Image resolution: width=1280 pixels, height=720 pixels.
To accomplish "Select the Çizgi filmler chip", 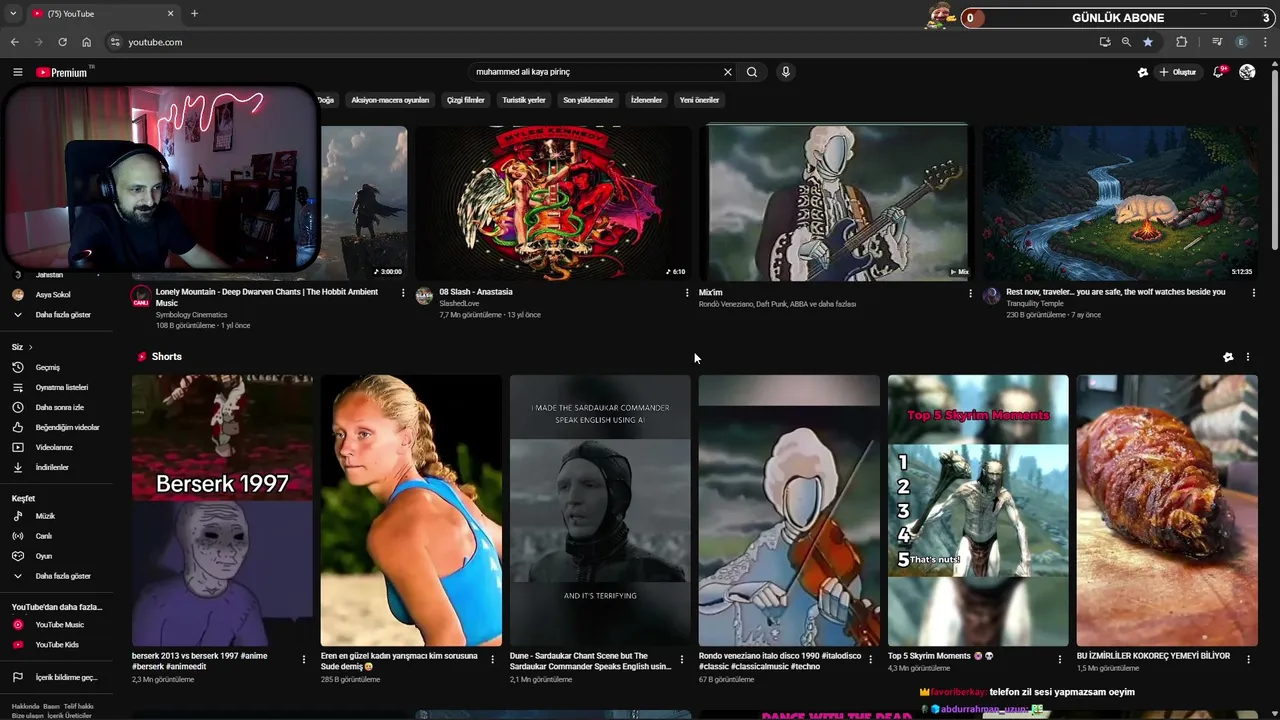I will (466, 100).
